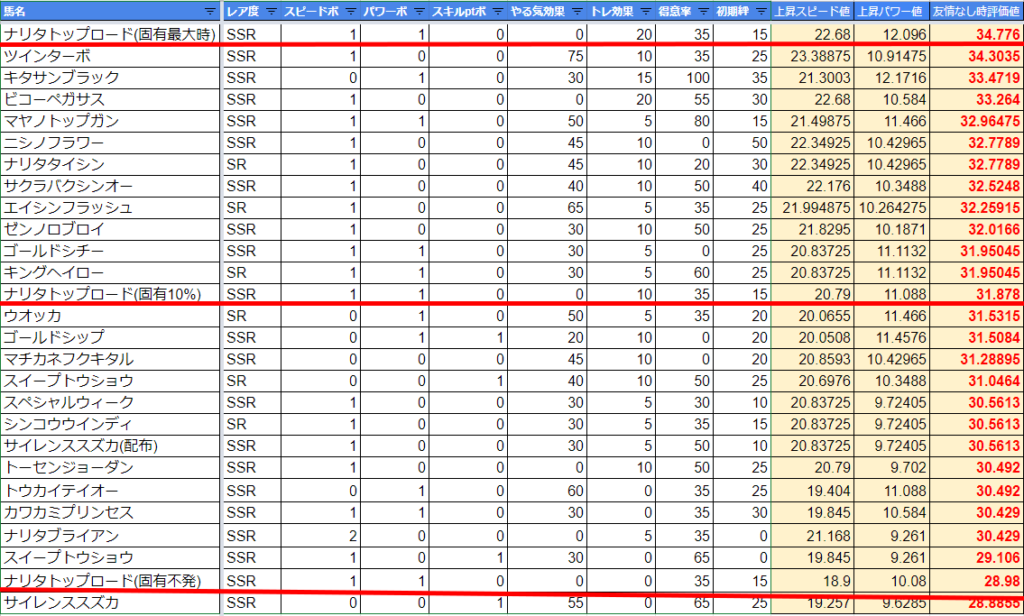
Task: Select the 21.994875 speed value cell
Action: pos(812,208)
